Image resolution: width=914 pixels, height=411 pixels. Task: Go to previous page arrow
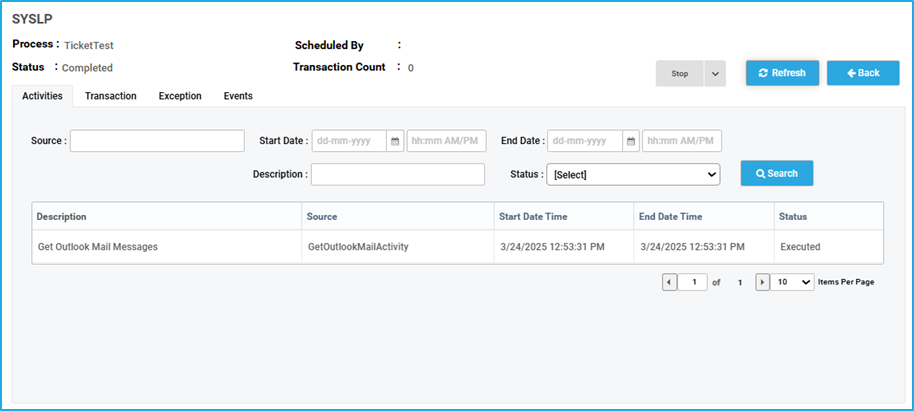[x=670, y=282]
